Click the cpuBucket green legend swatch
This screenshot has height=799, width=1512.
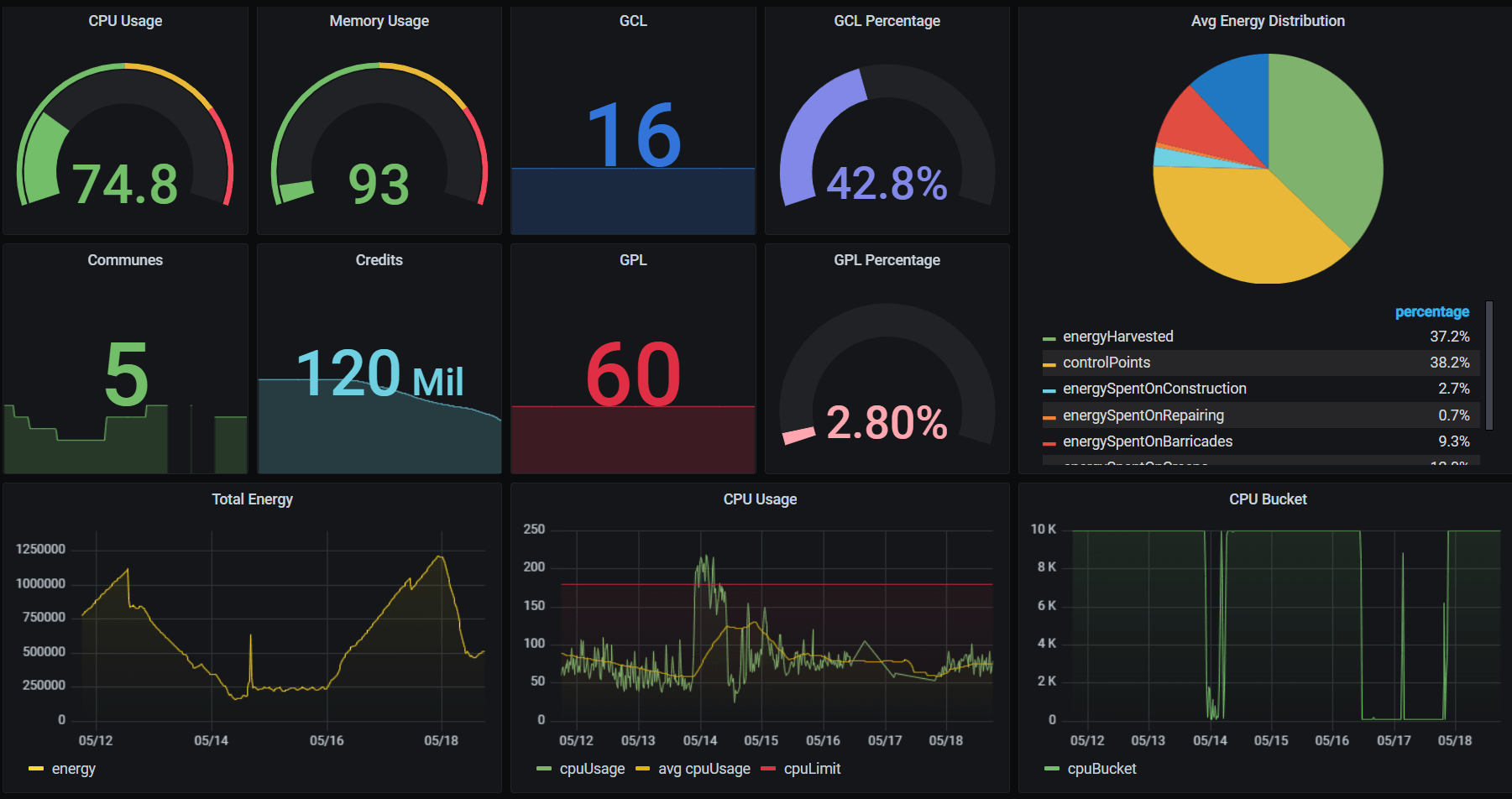tap(1051, 769)
